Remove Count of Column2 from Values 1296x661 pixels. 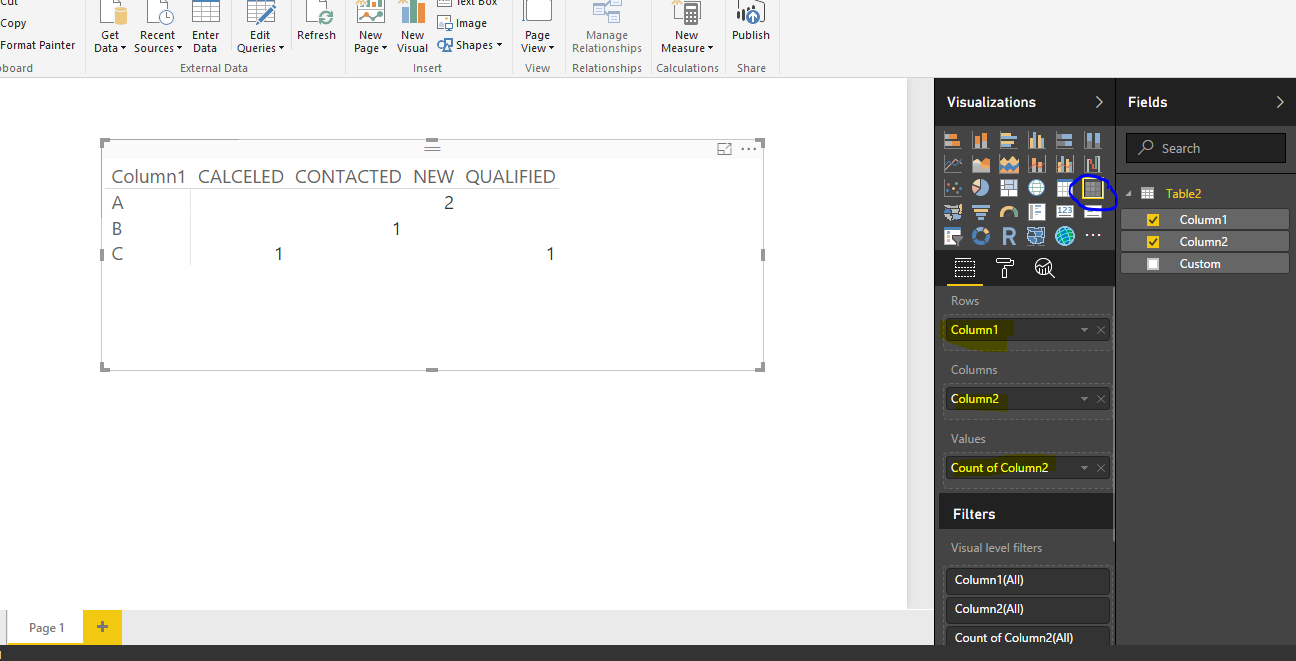(x=1101, y=468)
